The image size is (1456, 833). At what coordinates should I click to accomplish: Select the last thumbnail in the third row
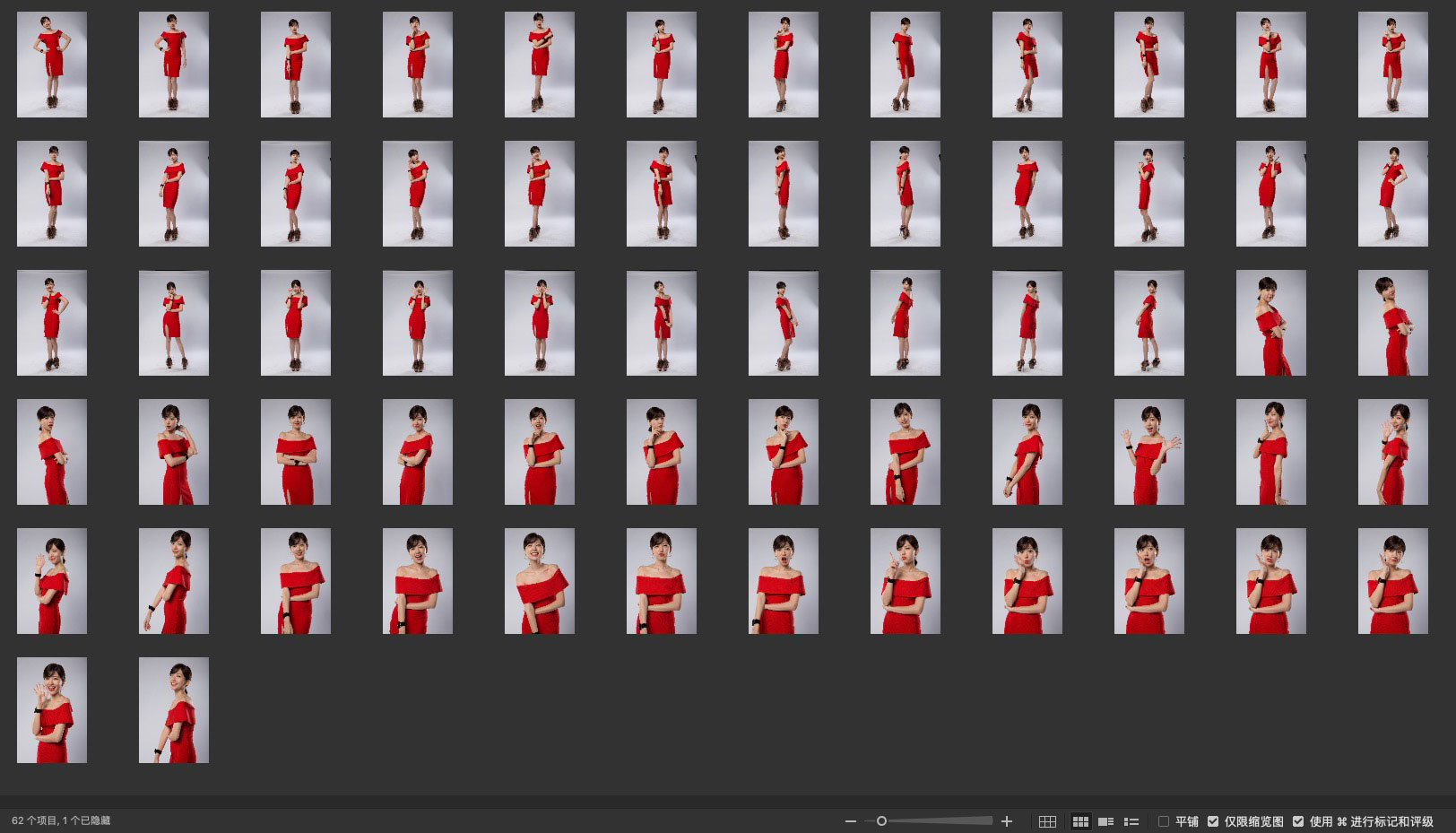(x=1392, y=323)
